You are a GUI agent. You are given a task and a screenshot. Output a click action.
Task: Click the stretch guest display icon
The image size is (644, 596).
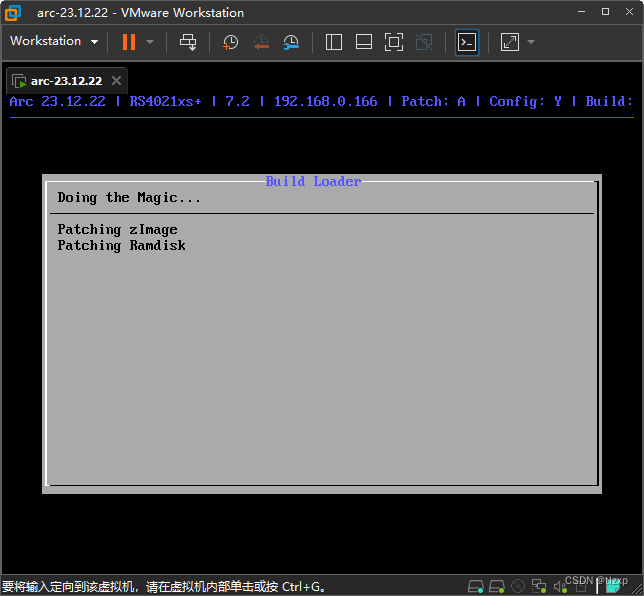tap(510, 42)
